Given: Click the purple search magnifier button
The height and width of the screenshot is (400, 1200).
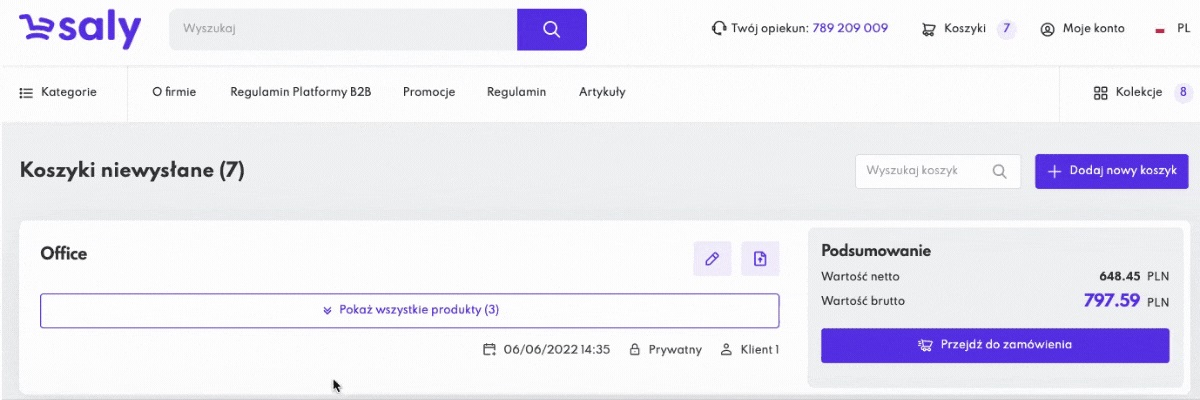Looking at the screenshot, I should pyautogui.click(x=551, y=29).
